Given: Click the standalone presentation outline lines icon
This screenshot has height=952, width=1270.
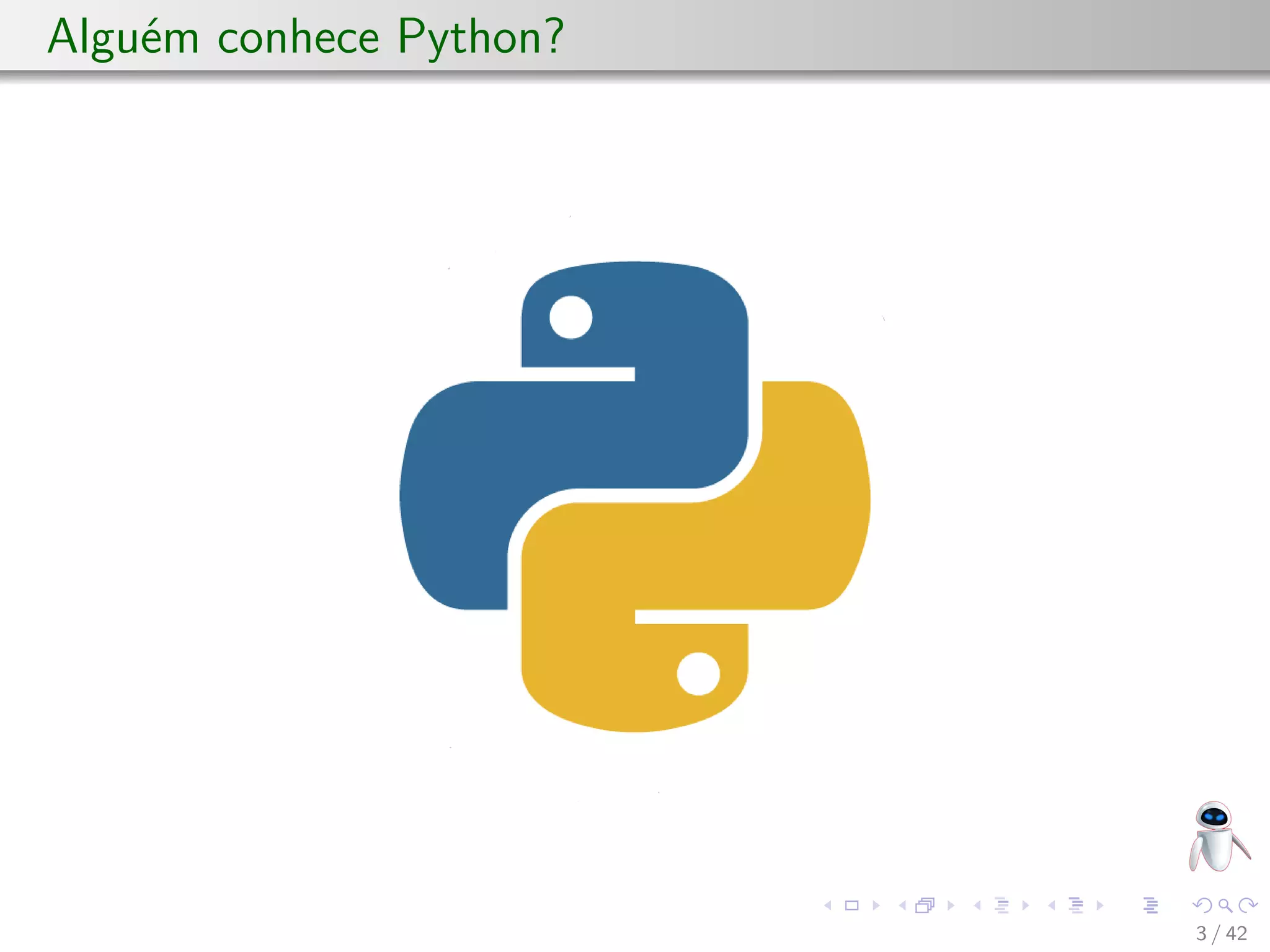Looking at the screenshot, I should click(1150, 906).
